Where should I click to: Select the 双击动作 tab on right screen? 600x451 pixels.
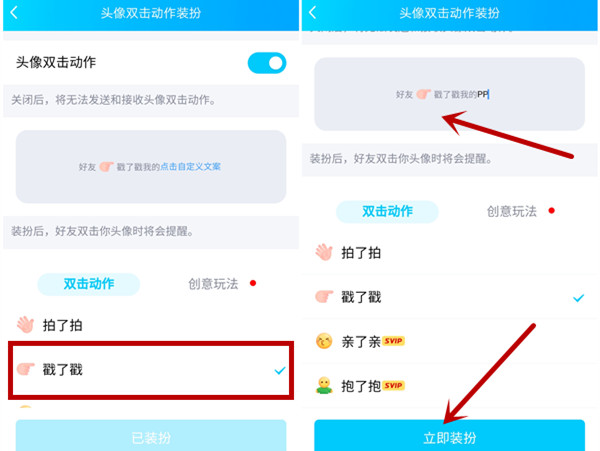coord(387,211)
